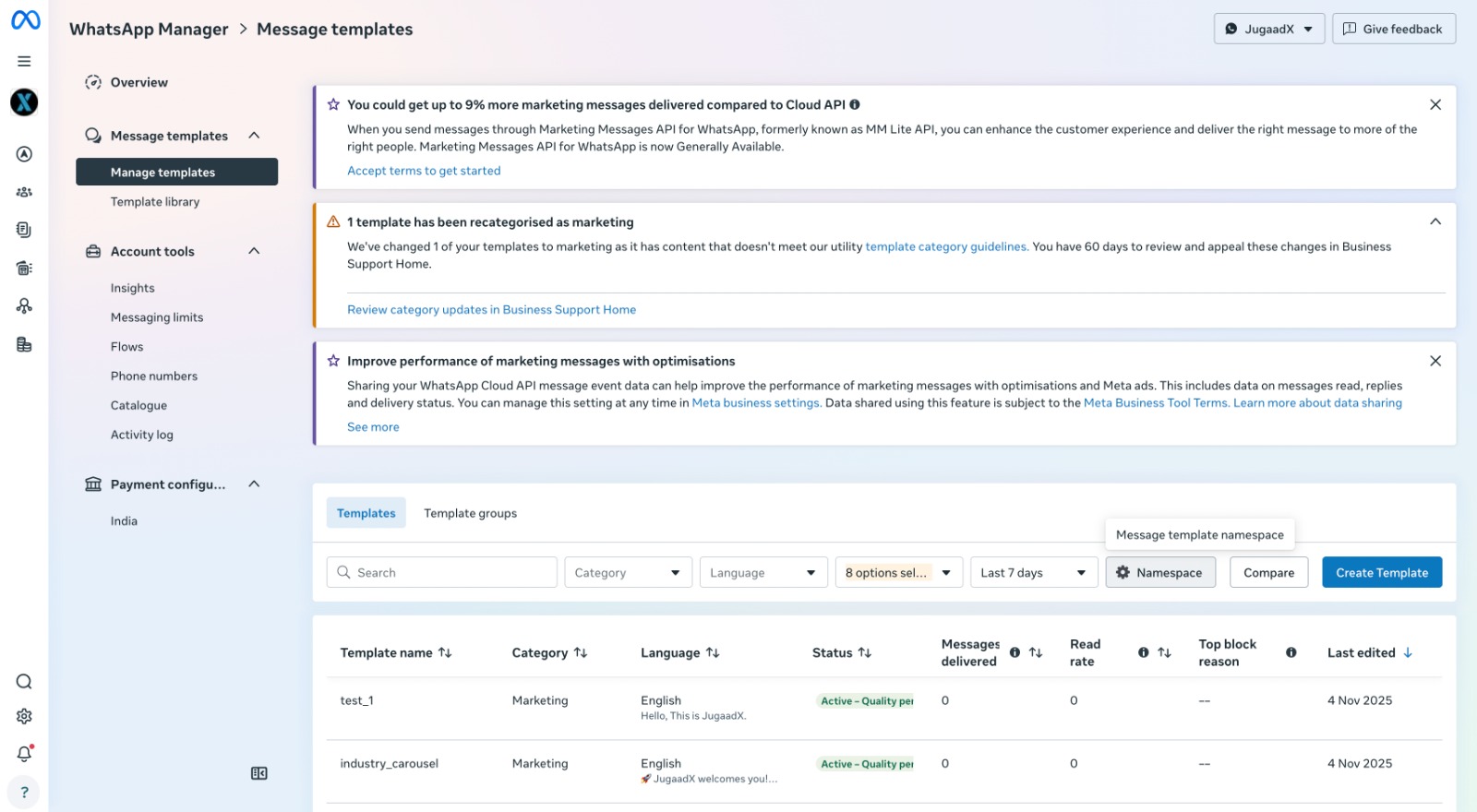Click the Create Template button
Viewport: 1477px width, 812px height.
pyautogui.click(x=1381, y=572)
